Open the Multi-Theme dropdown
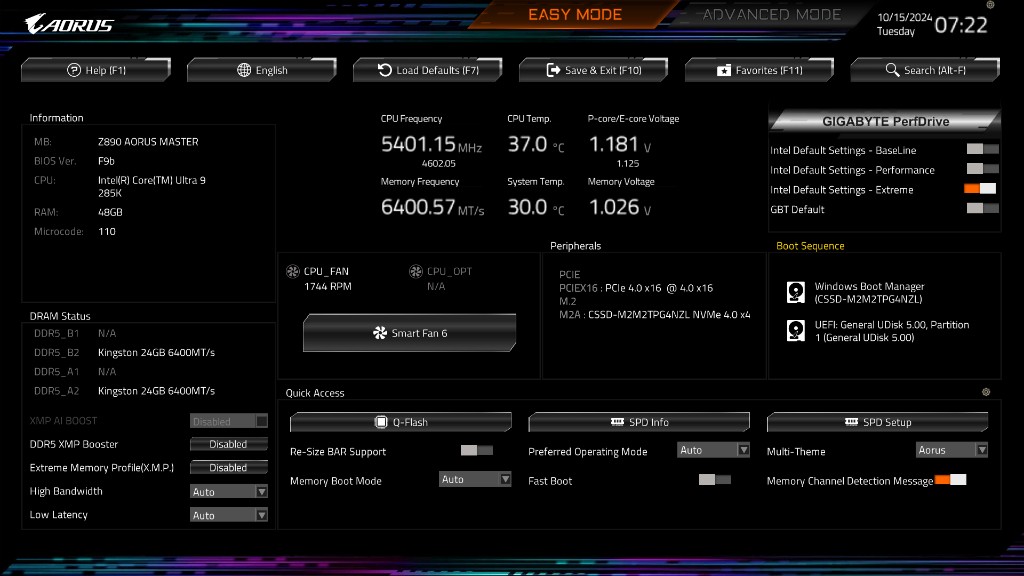The height and width of the screenshot is (576, 1024). (952, 450)
